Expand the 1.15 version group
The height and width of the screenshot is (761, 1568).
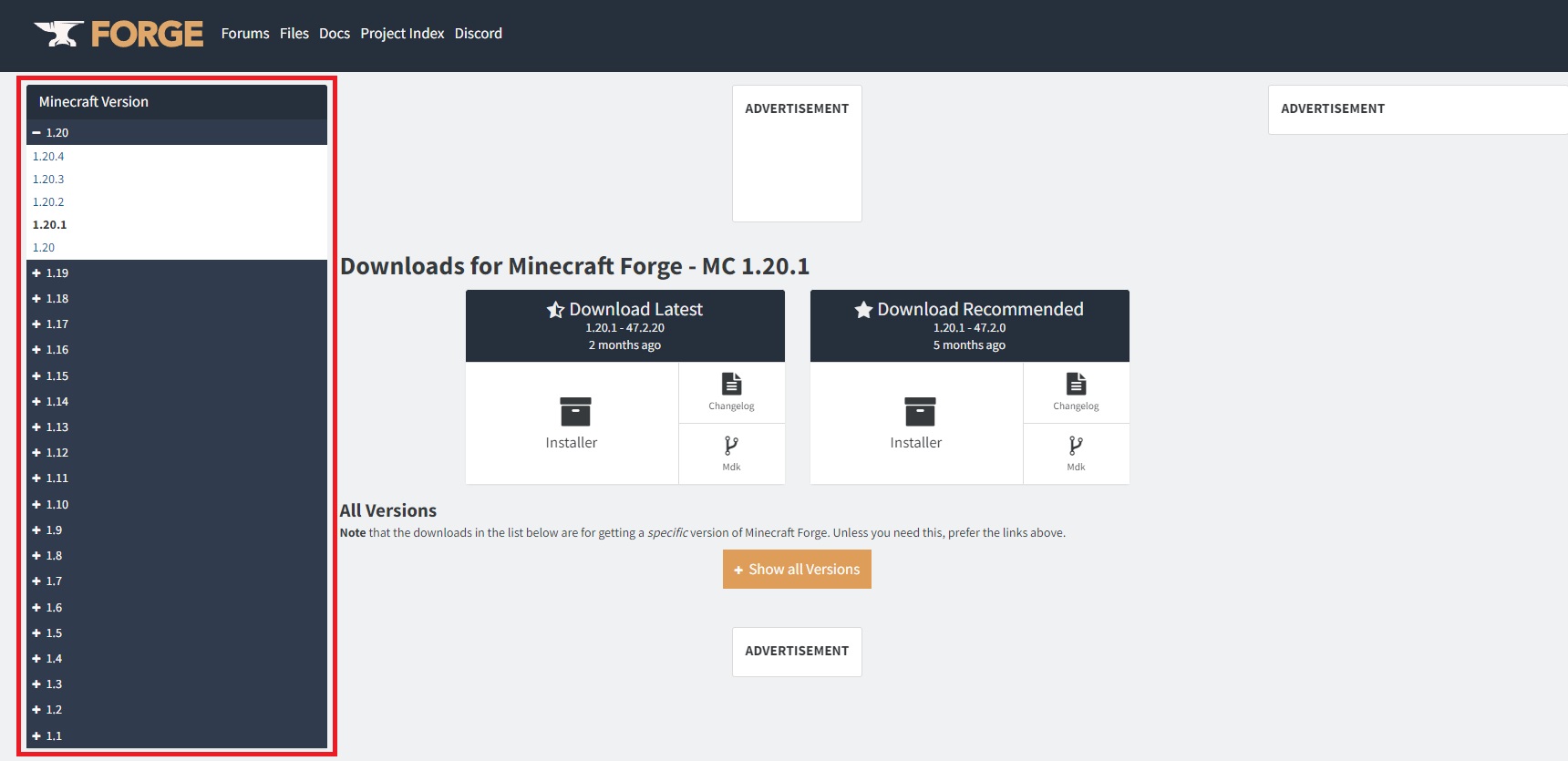177,375
